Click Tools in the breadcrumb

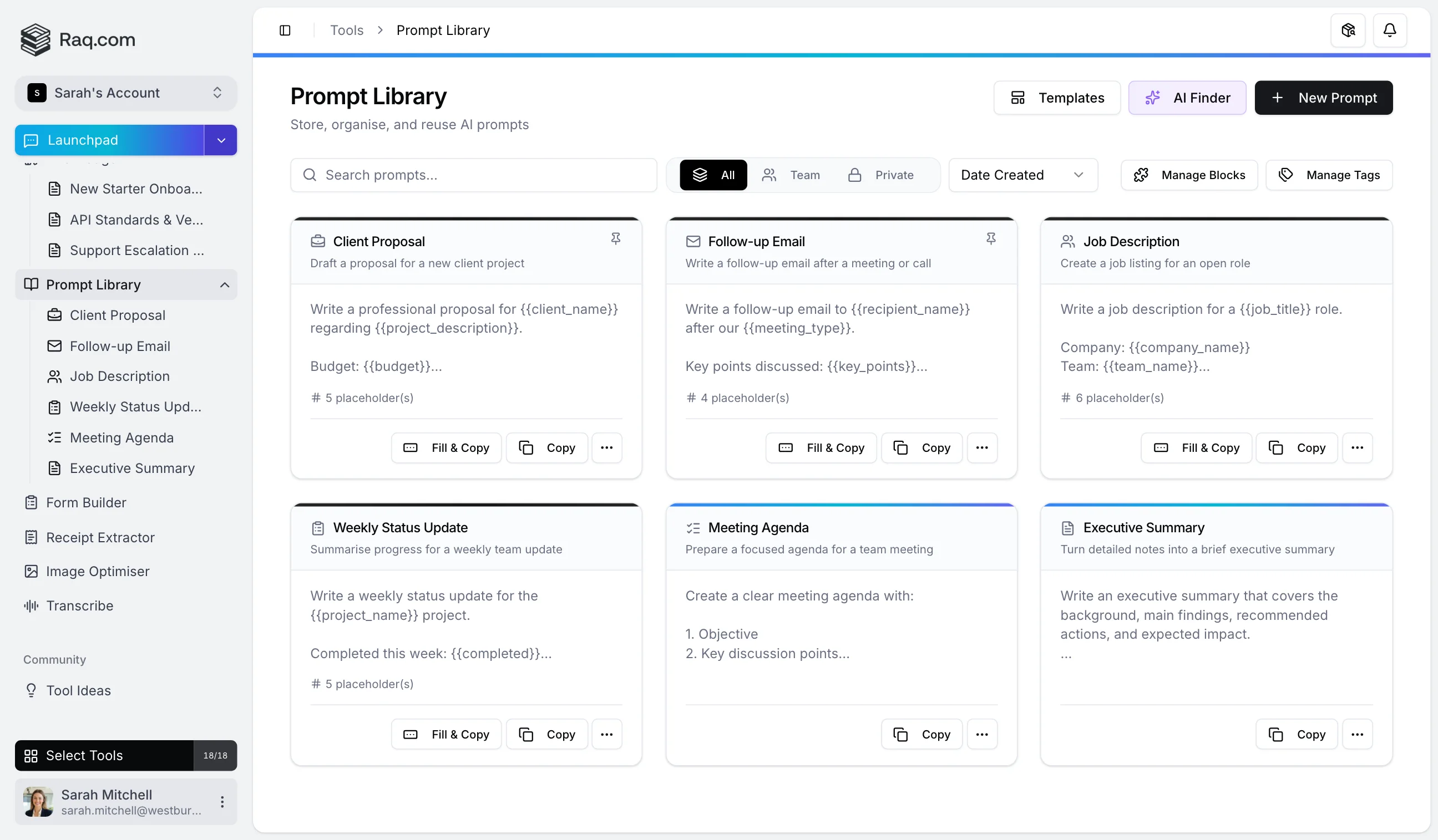pos(346,29)
